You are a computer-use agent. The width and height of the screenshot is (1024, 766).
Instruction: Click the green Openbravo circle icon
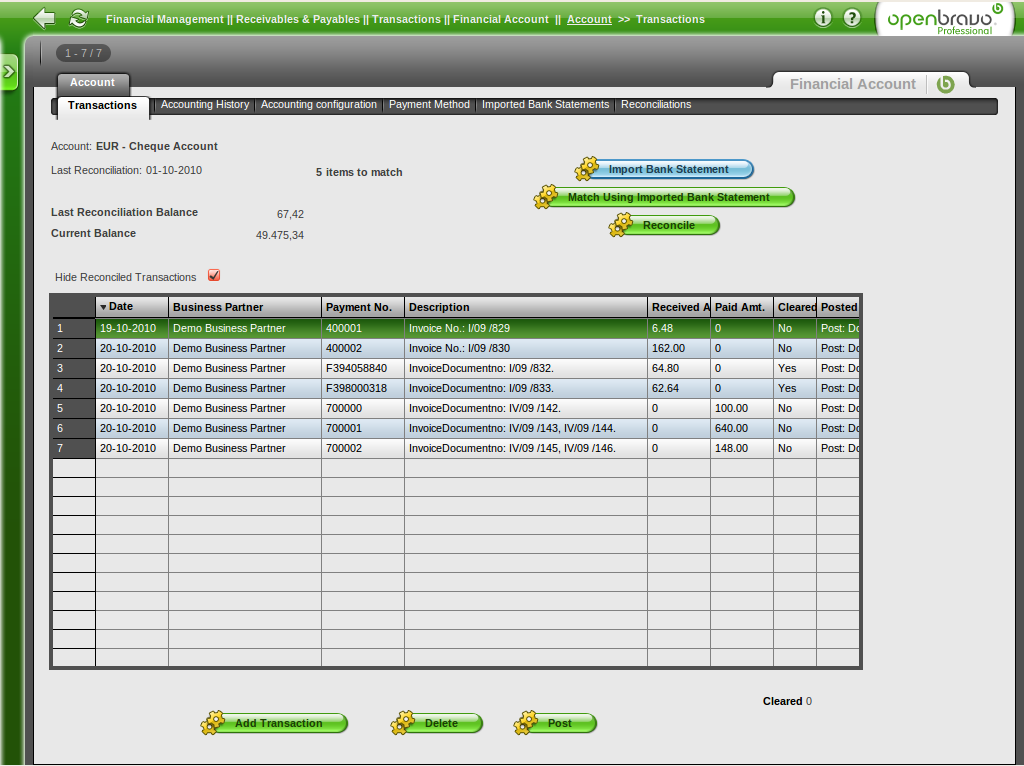945,84
